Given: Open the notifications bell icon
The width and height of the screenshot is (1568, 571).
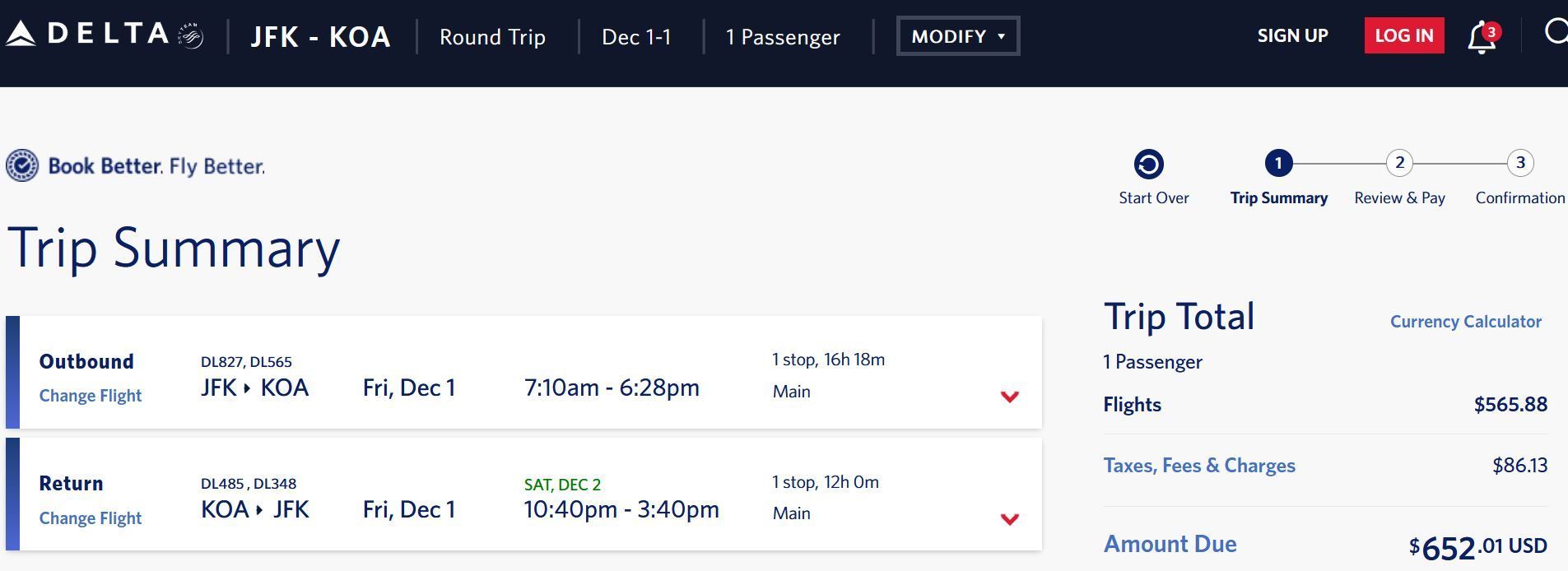Looking at the screenshot, I should pyautogui.click(x=1482, y=38).
